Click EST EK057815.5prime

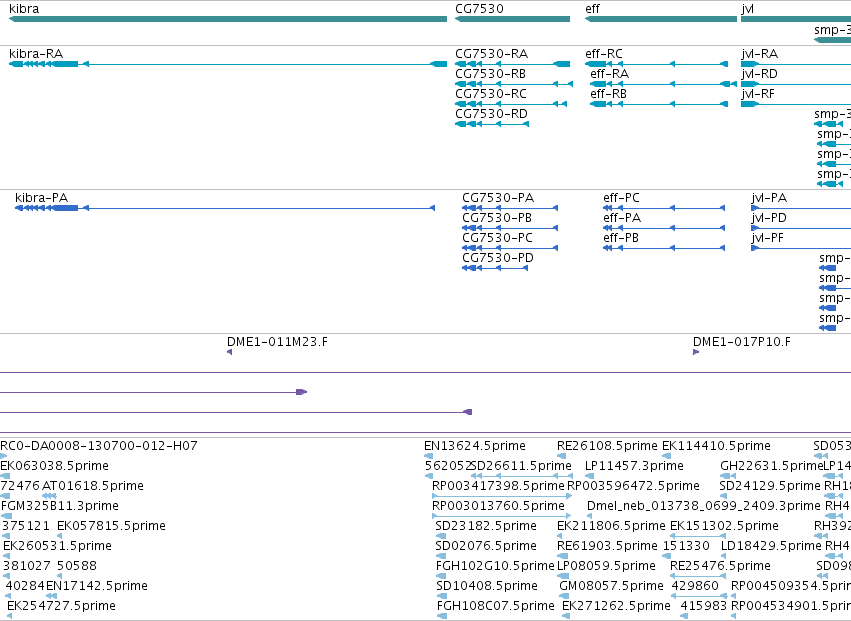tap(111, 526)
